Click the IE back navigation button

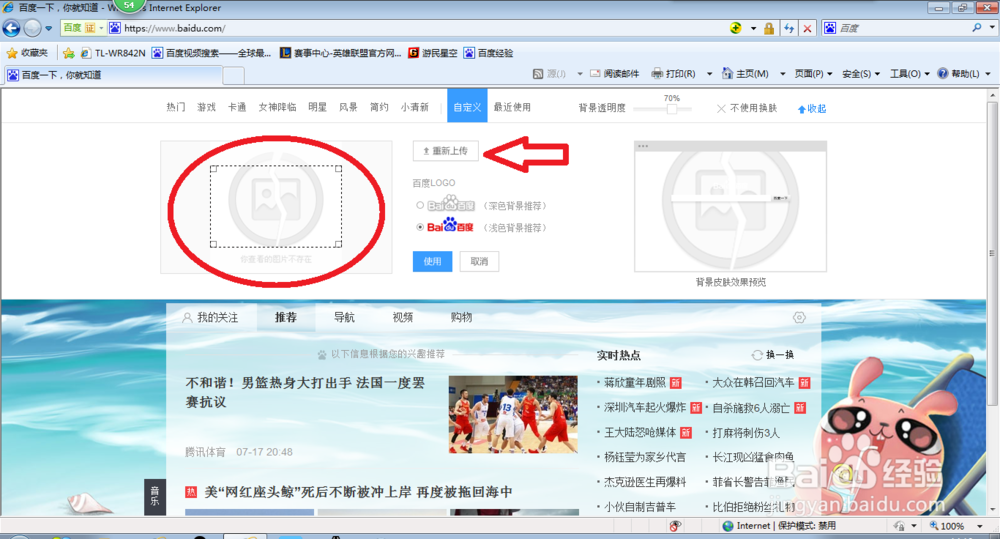[x=11, y=28]
